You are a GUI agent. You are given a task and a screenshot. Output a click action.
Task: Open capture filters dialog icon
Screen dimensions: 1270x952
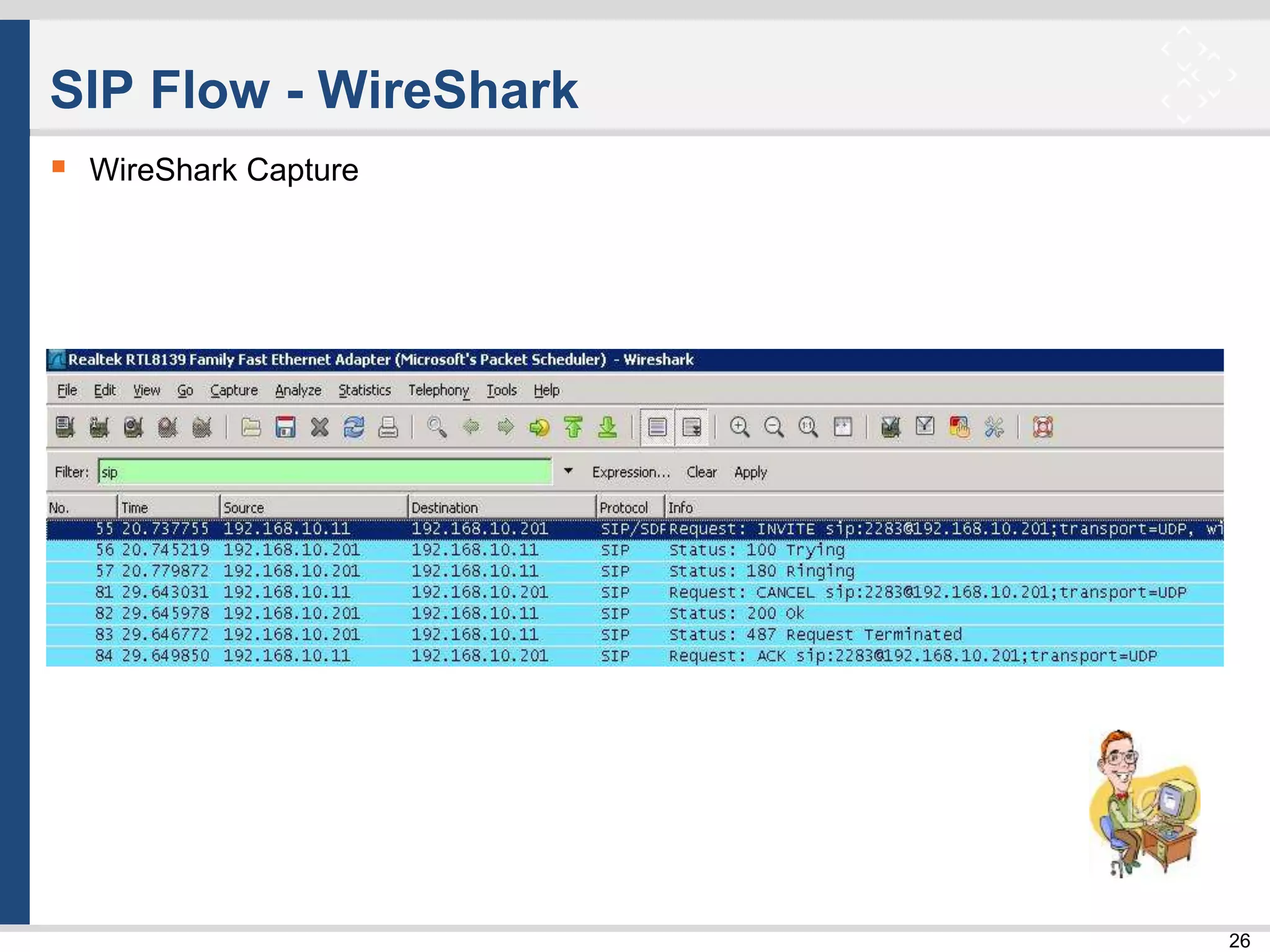tap(890, 427)
